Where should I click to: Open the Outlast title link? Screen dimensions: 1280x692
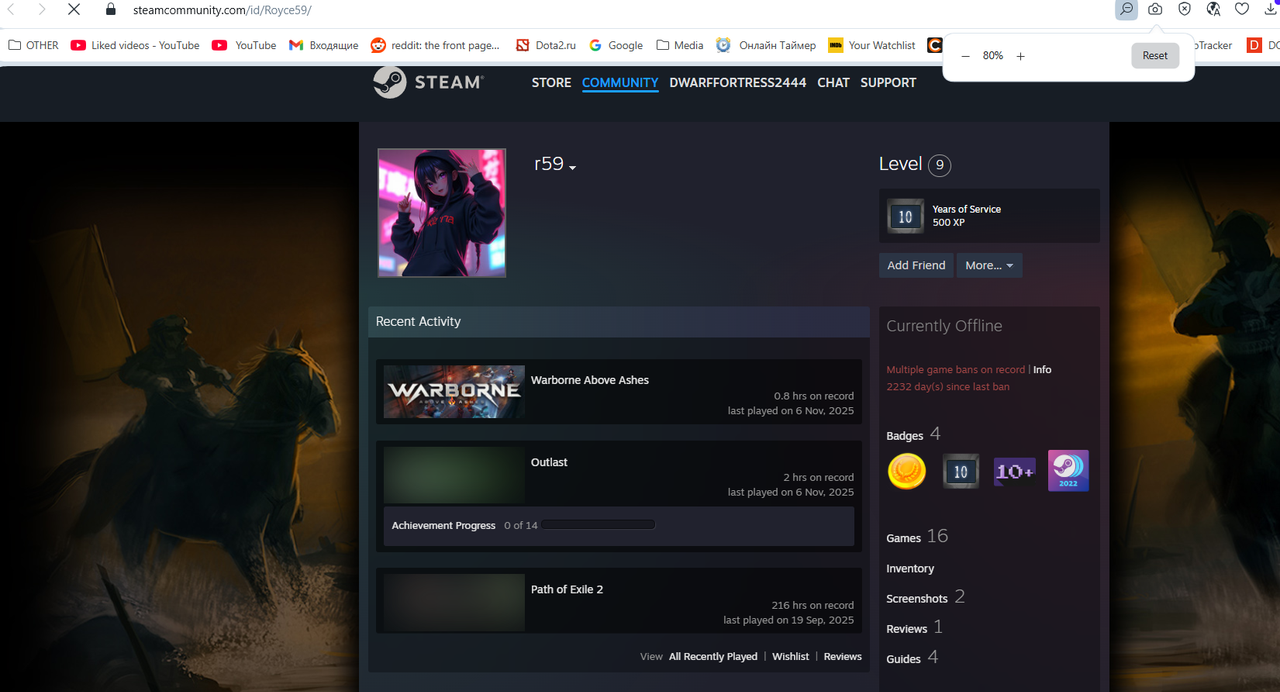(x=549, y=462)
